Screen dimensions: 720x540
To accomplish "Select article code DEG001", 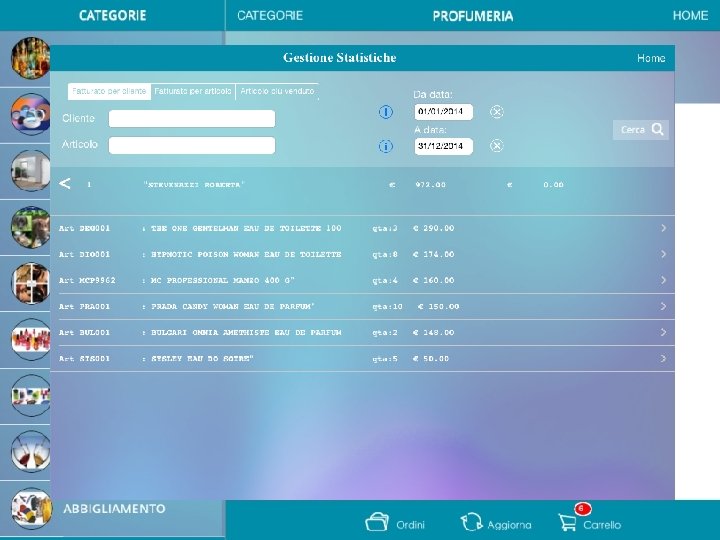I will (x=95, y=228).
